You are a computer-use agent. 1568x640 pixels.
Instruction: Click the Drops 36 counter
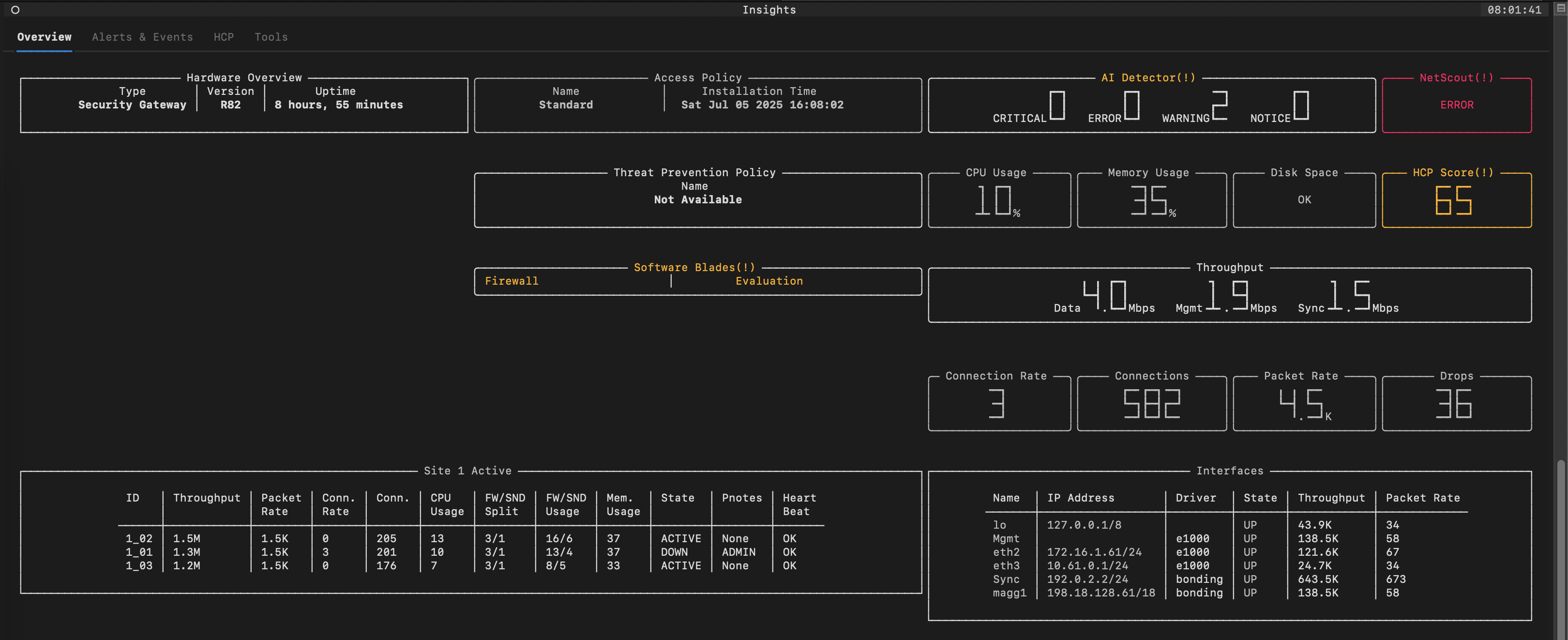(x=1456, y=404)
